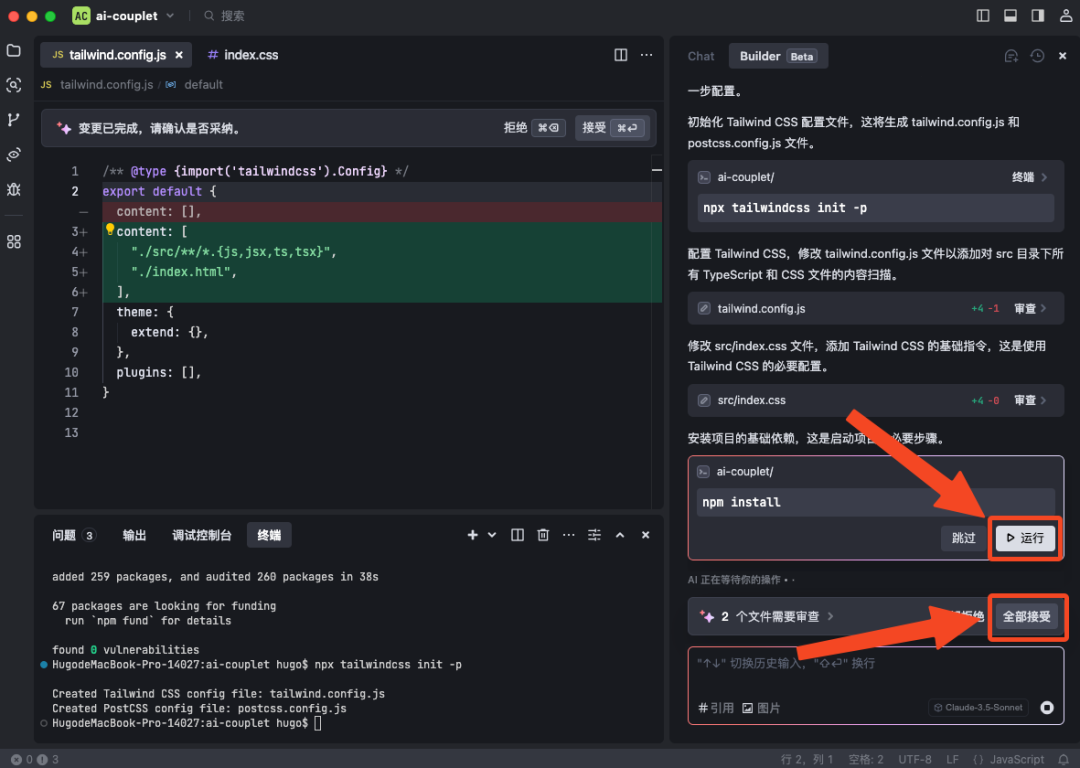
Task: Delete terminal with the trash icon
Action: point(543,535)
